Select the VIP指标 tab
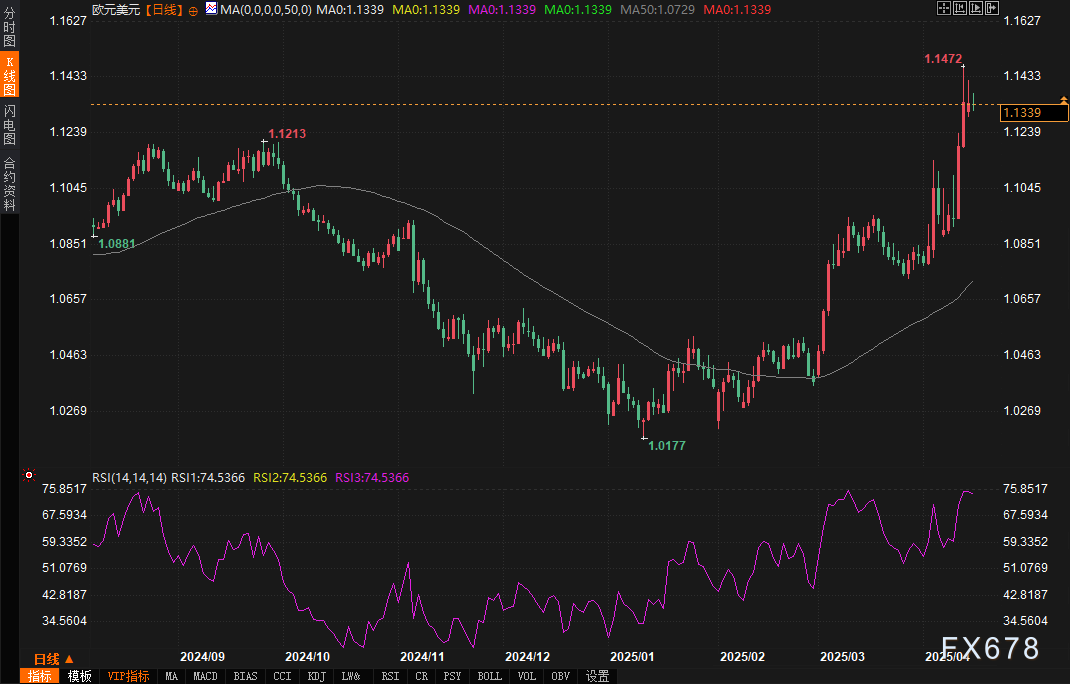This screenshot has height=684, width=1070. click(128, 676)
